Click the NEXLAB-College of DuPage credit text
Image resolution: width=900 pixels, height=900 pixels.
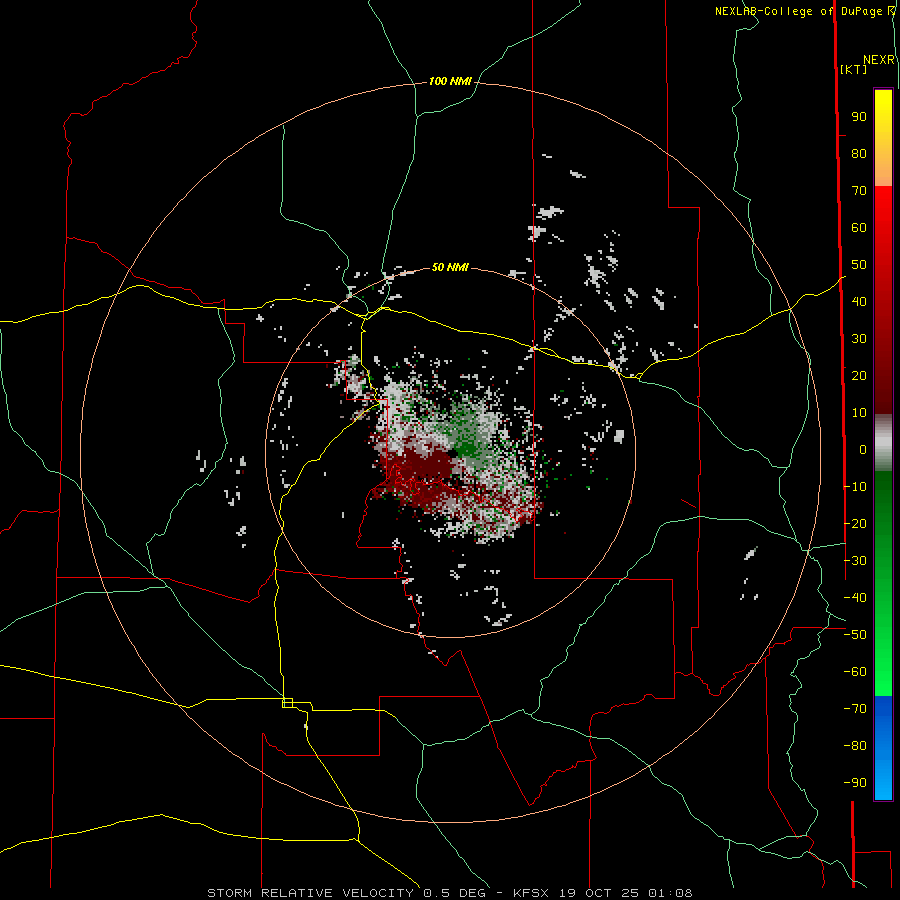click(798, 11)
